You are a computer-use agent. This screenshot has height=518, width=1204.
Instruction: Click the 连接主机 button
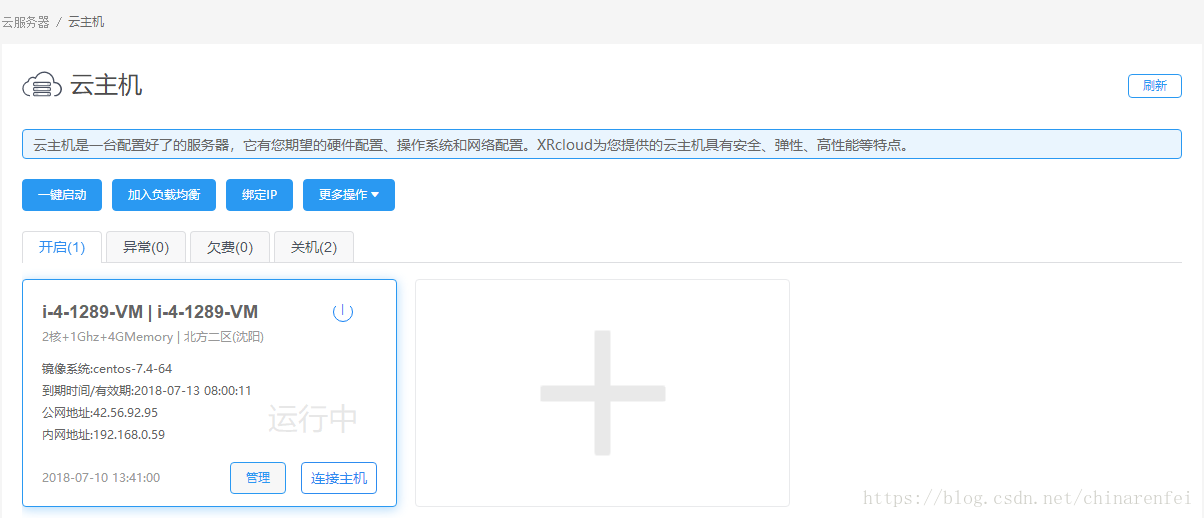pos(339,478)
